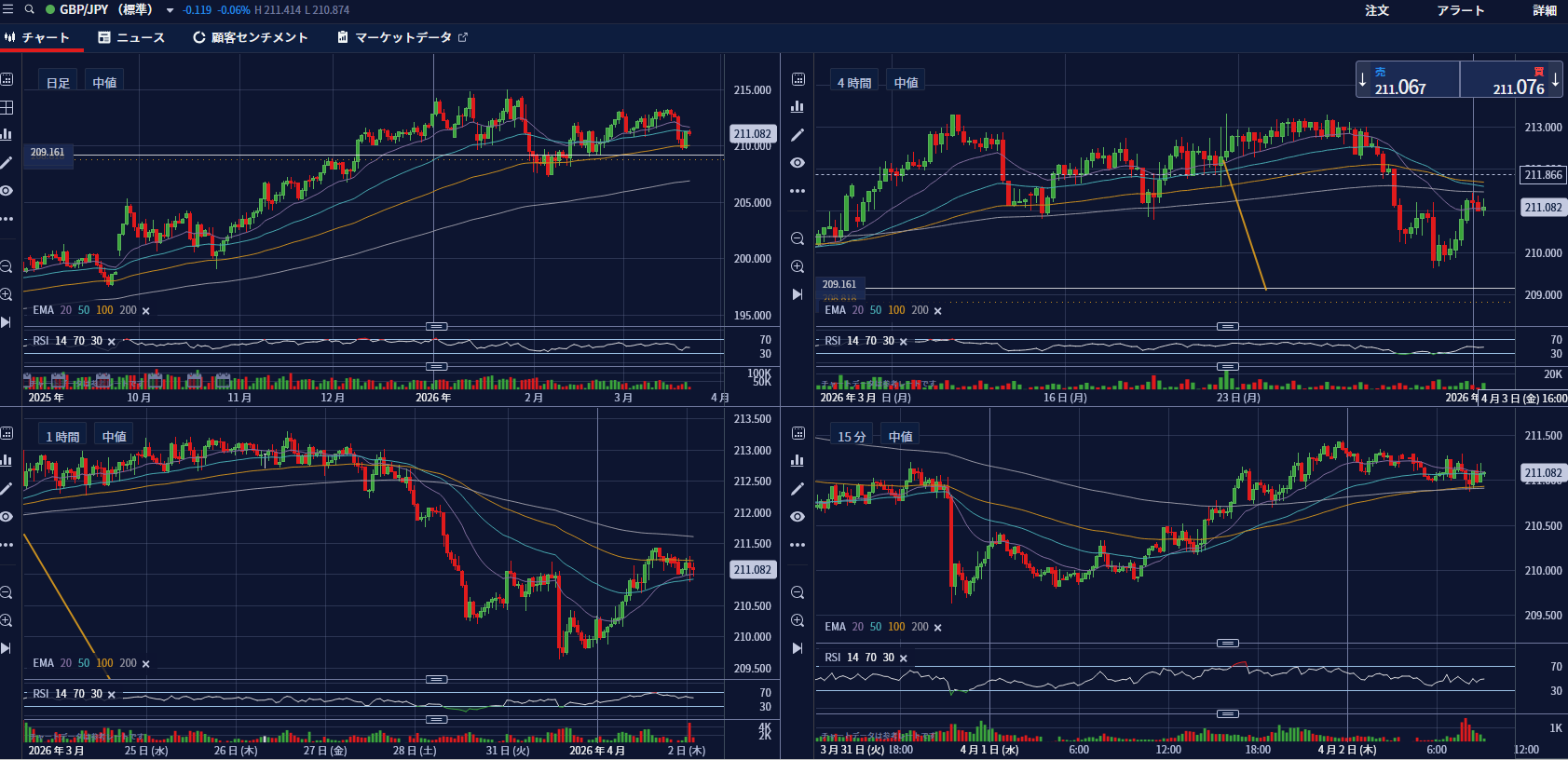Open the hamburger menu at top left
1568x760 pixels.
click(7, 9)
